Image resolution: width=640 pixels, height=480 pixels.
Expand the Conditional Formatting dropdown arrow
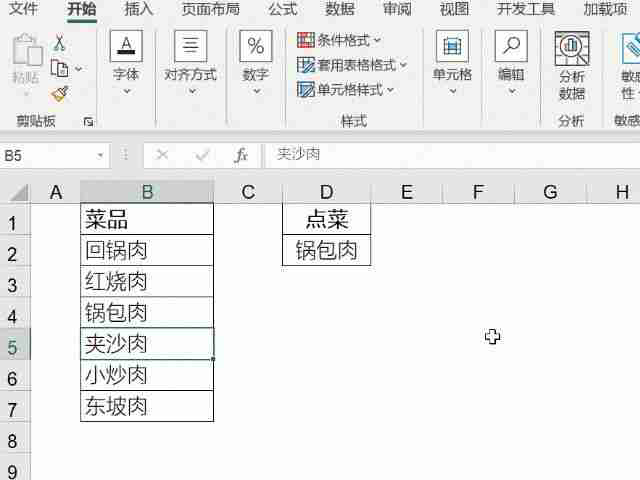coord(377,40)
